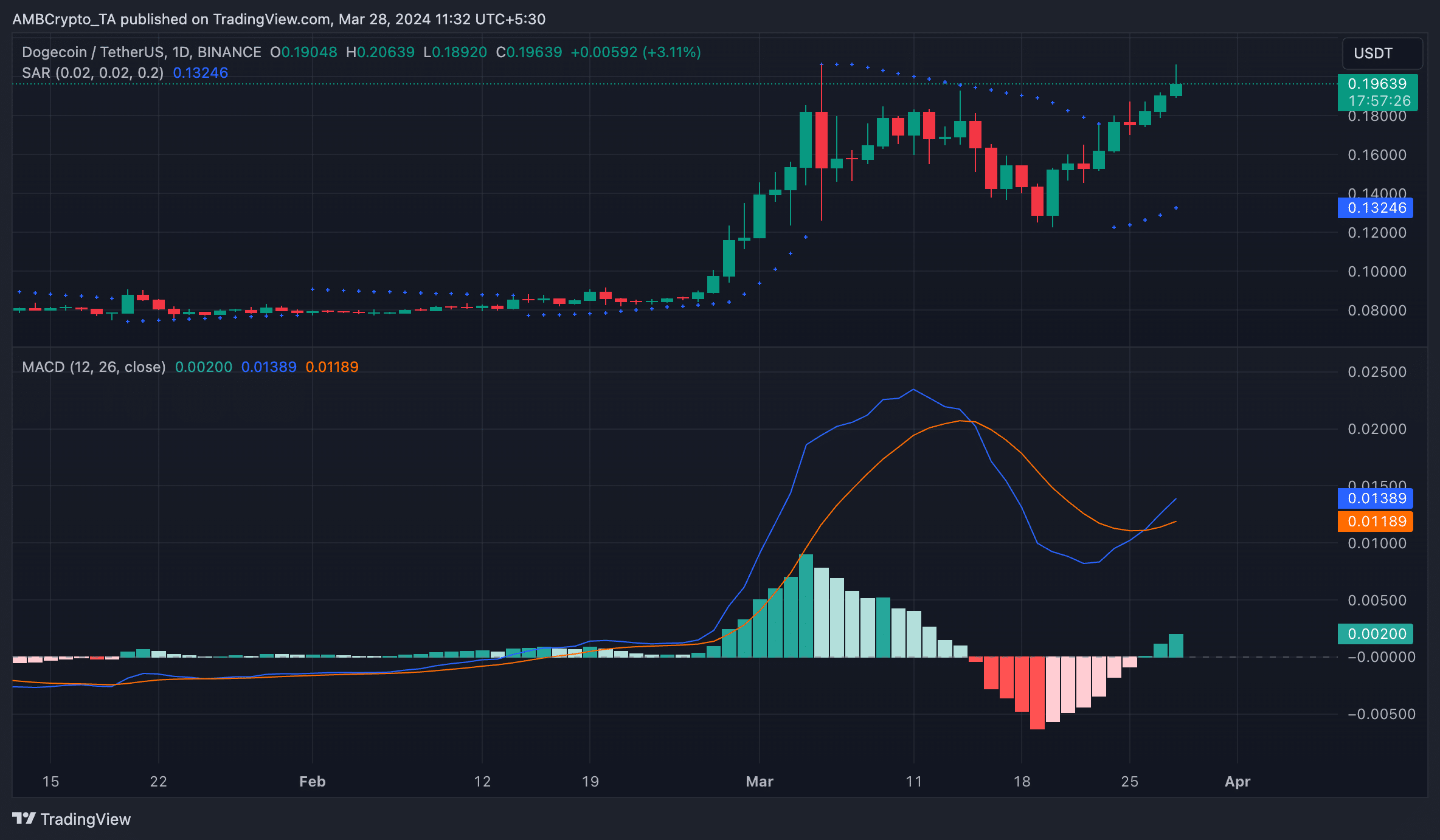Click the 11 date label on time axis
Viewport: 1440px width, 840px height.
(x=914, y=782)
